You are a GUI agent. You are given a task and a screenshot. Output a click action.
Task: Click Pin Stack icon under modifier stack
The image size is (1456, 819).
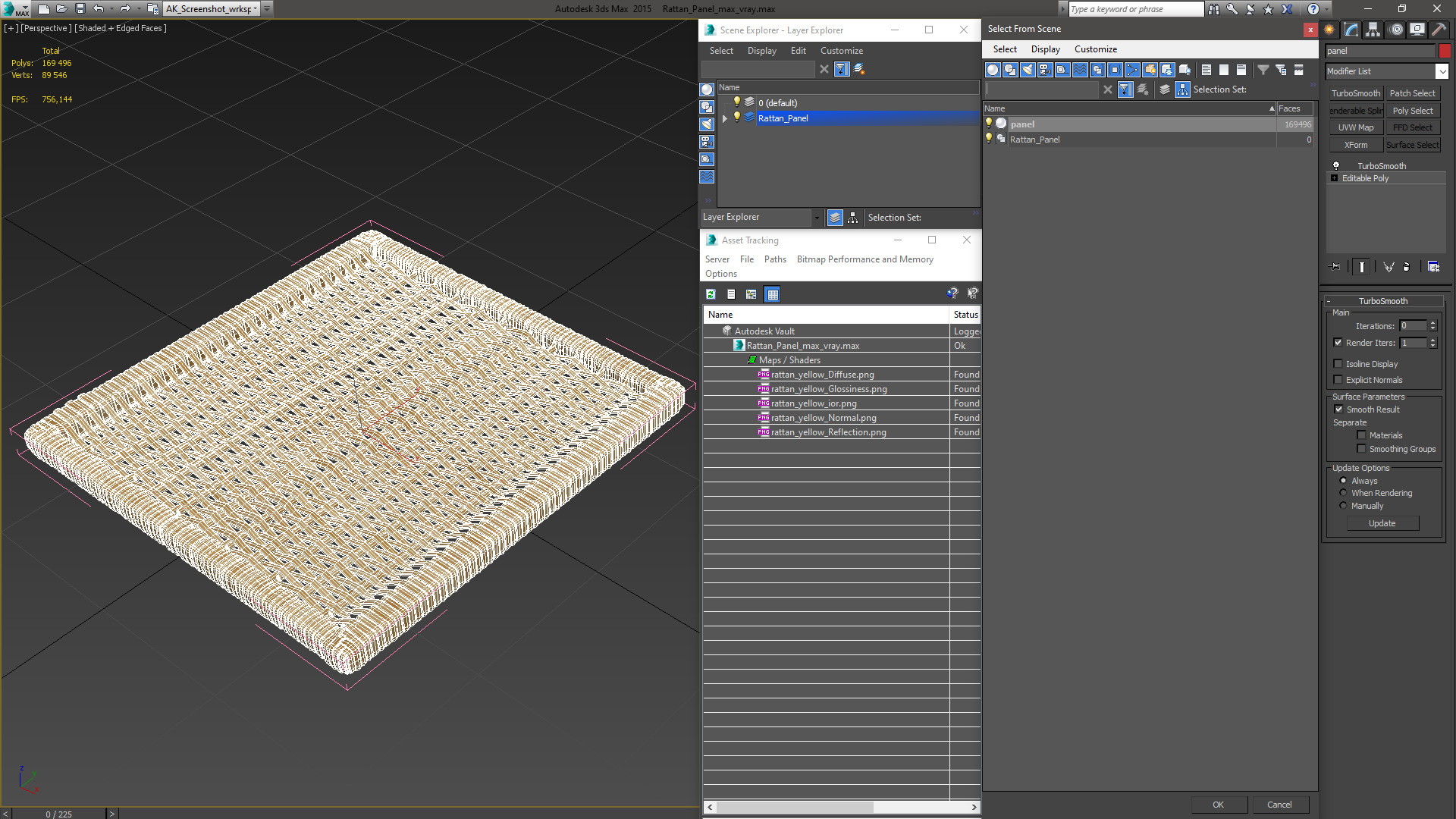pyautogui.click(x=1335, y=267)
